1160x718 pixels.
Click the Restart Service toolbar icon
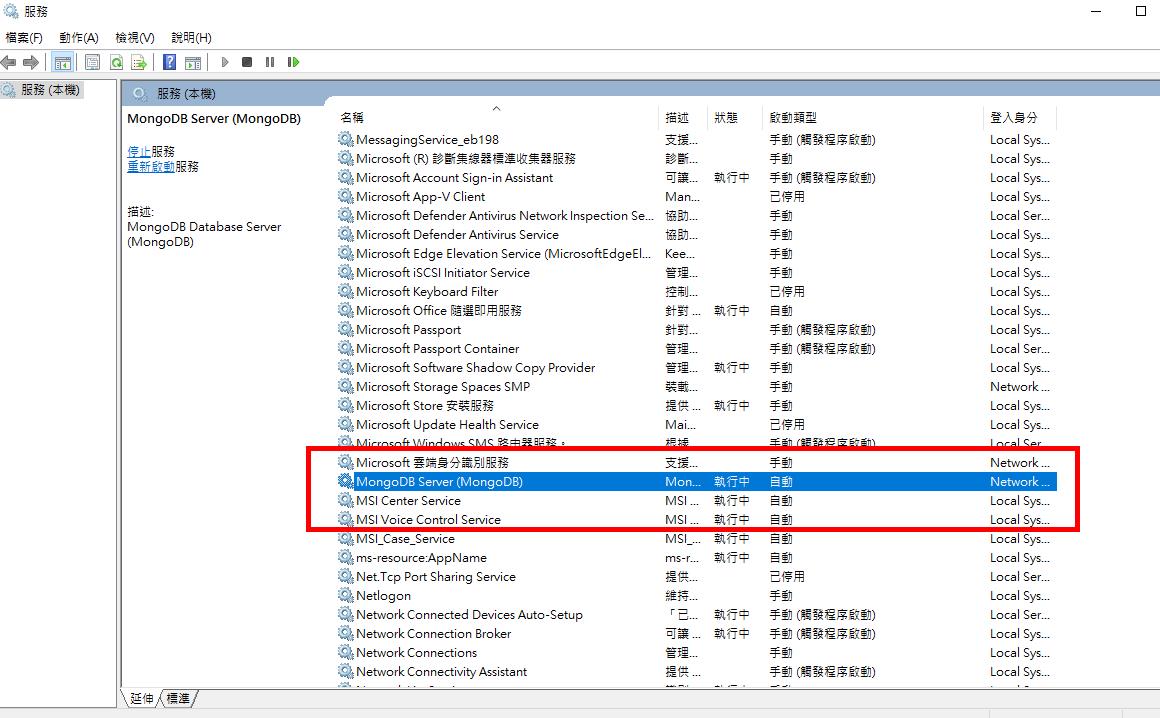point(294,62)
